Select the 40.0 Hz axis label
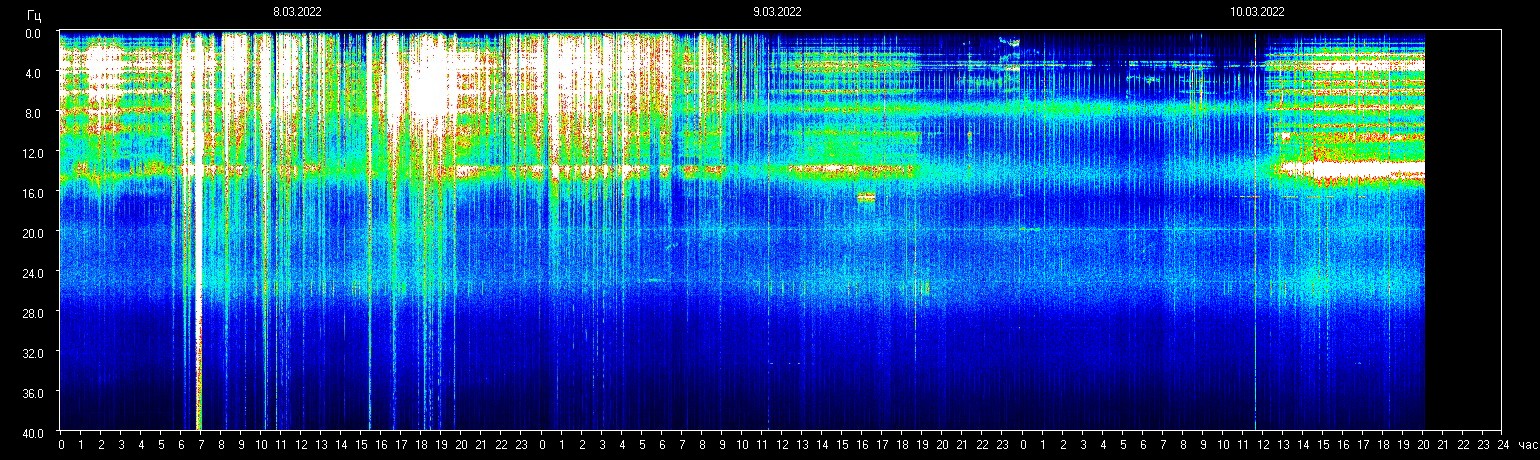 point(33,431)
